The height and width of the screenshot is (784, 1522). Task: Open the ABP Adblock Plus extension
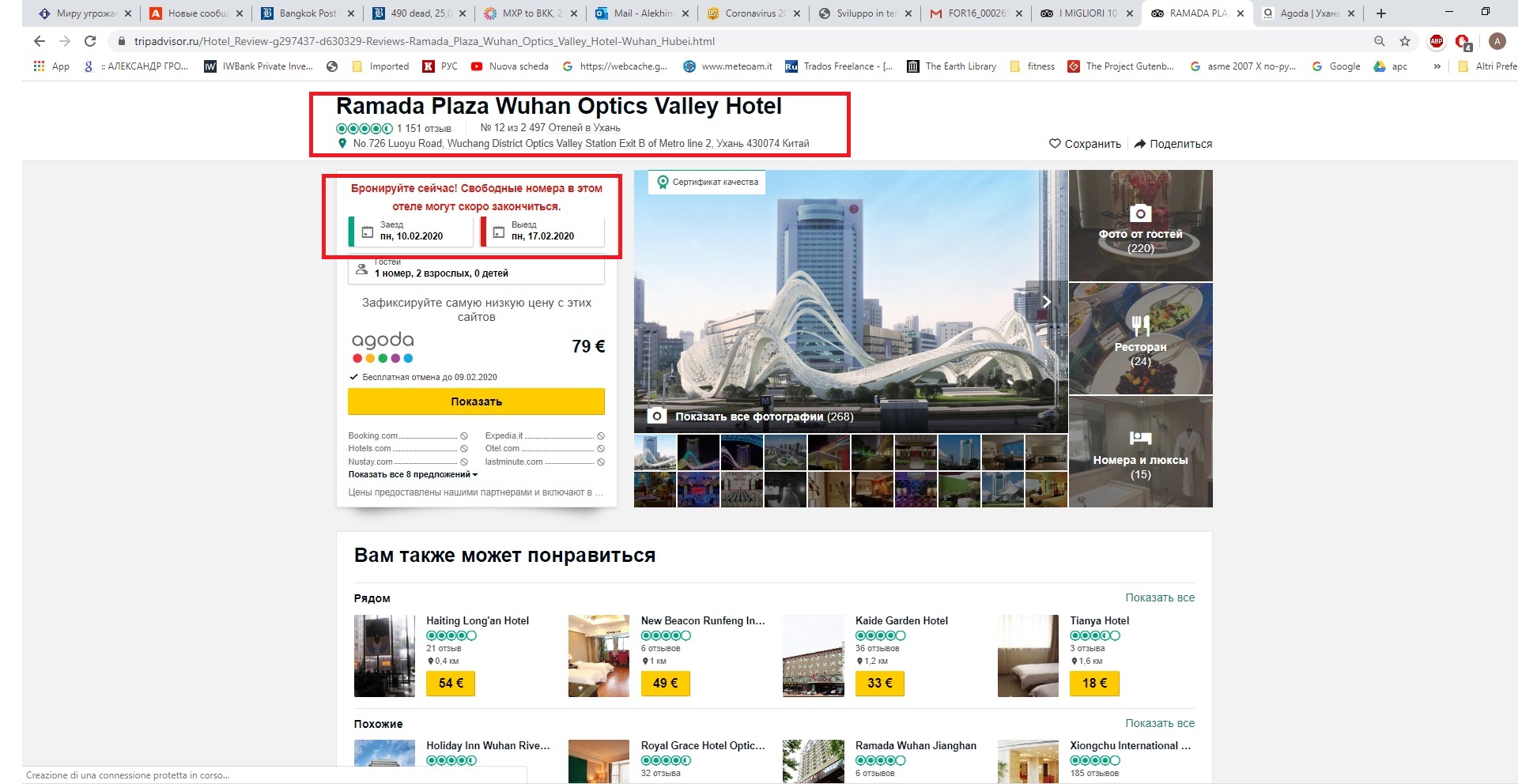(x=1437, y=41)
